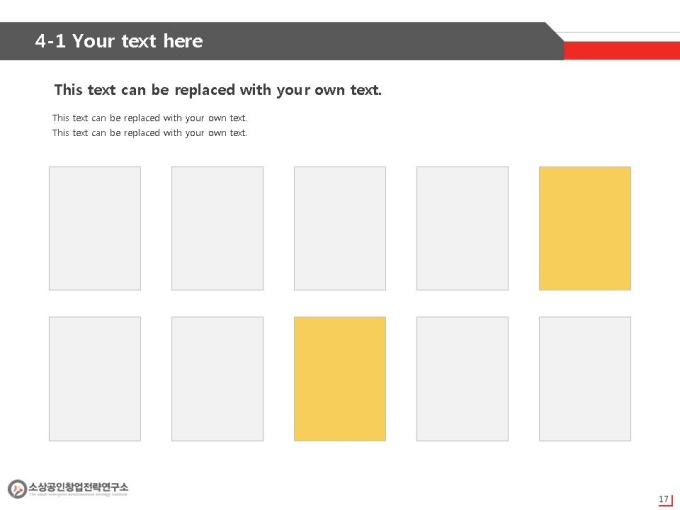Select the yellow rectangle in top row
The height and width of the screenshot is (510, 680).
tap(585, 228)
